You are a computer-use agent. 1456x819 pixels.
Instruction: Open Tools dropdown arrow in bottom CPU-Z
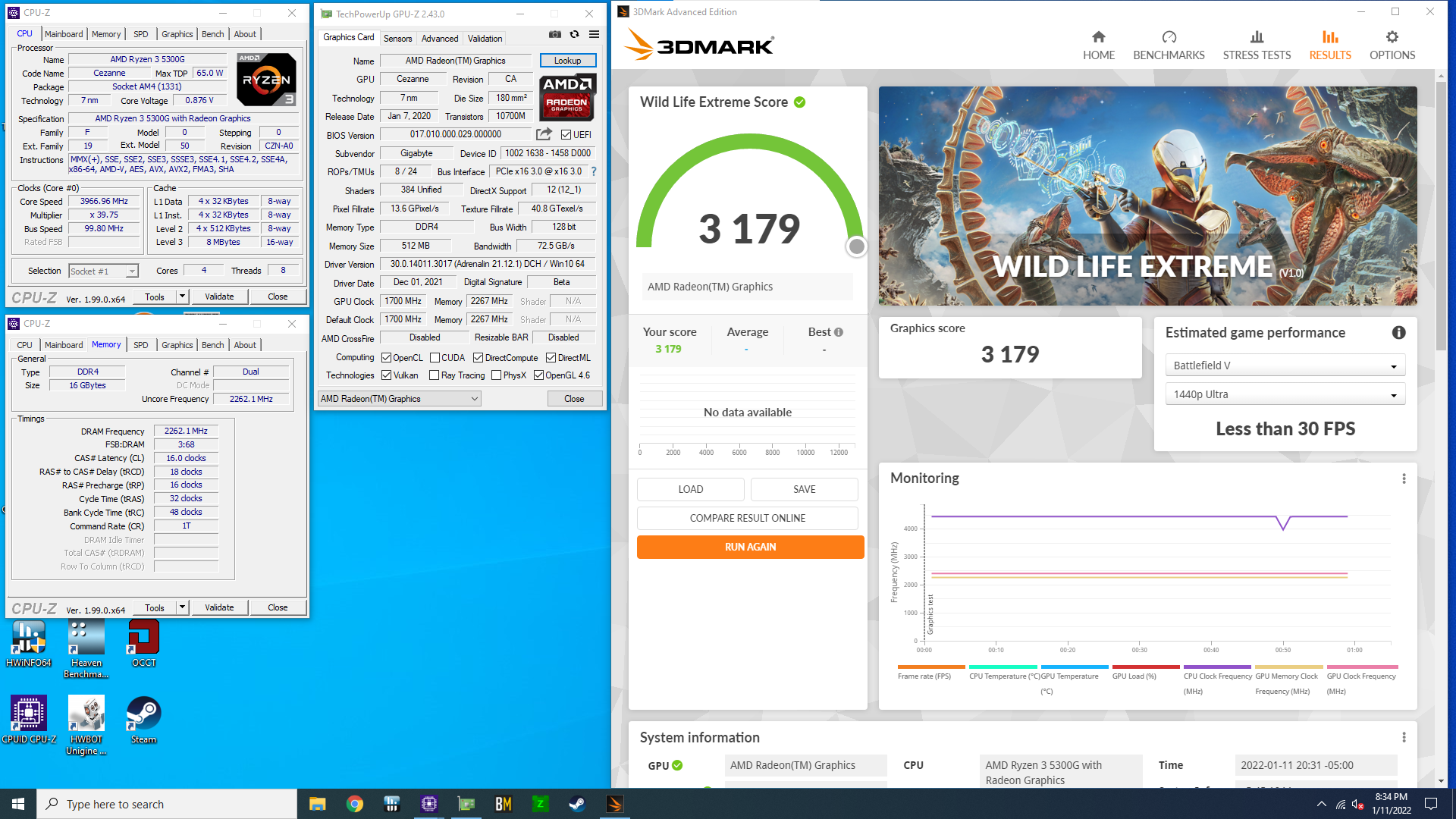[182, 607]
